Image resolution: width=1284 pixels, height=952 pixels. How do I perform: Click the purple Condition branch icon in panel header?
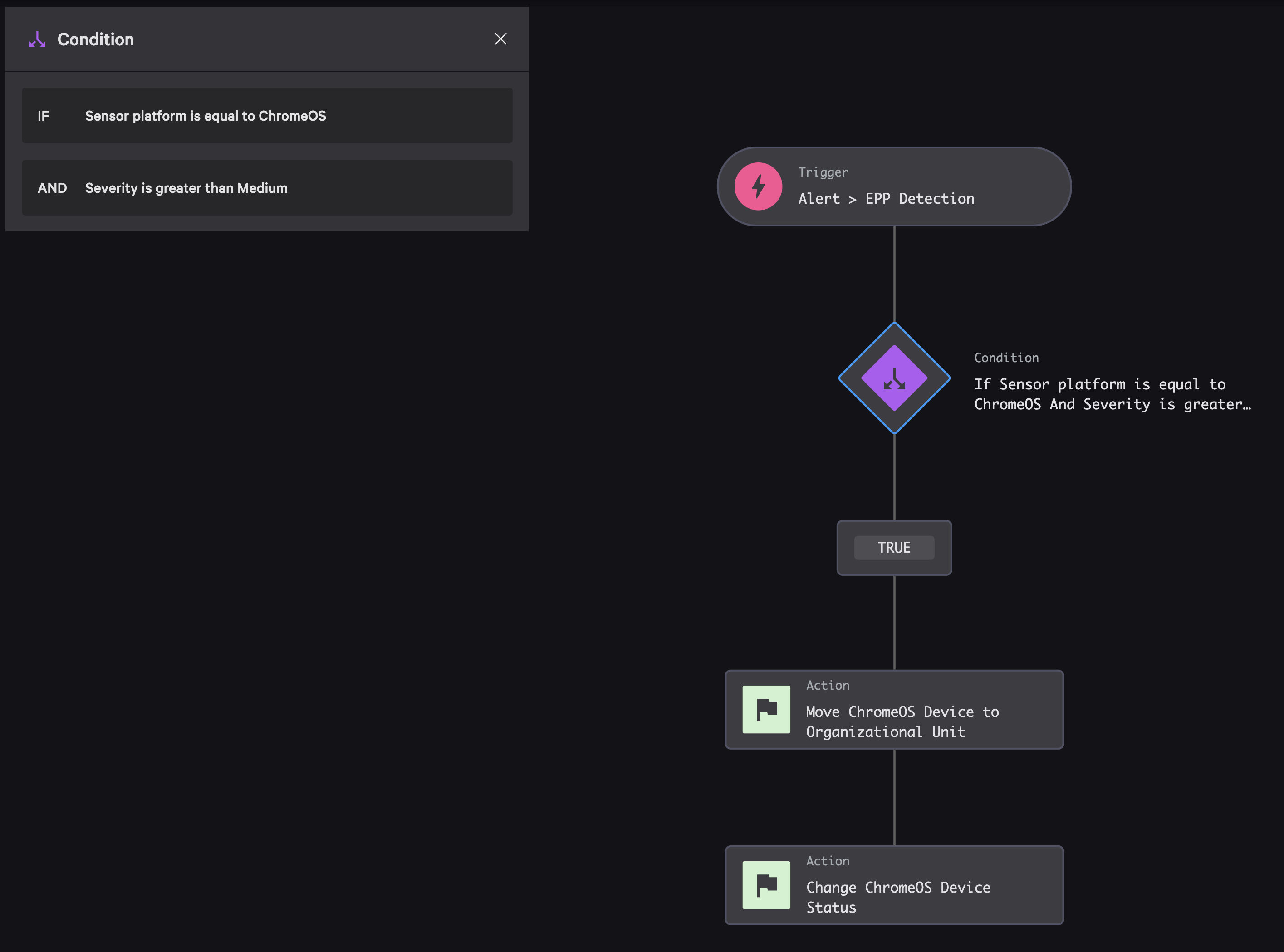38,40
